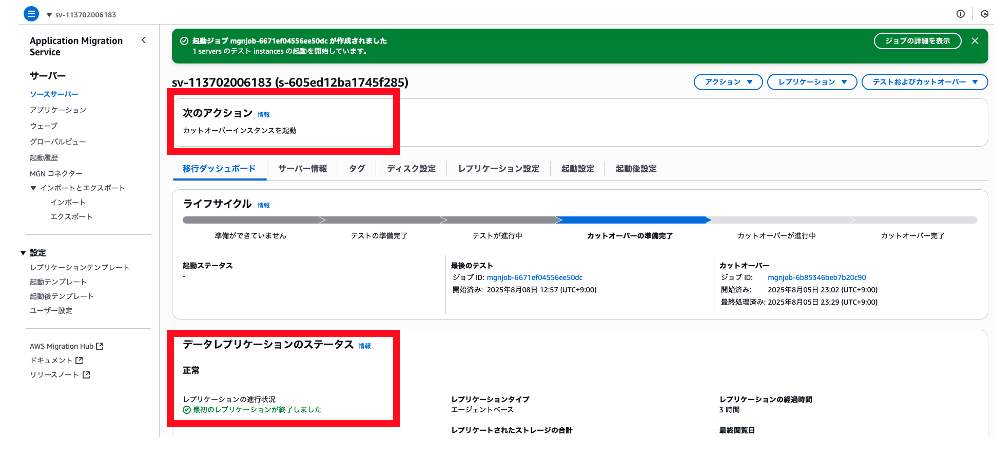Switch to the ディスク設定 tab
Image resolution: width=1008 pixels, height=456 pixels.
click(x=411, y=169)
